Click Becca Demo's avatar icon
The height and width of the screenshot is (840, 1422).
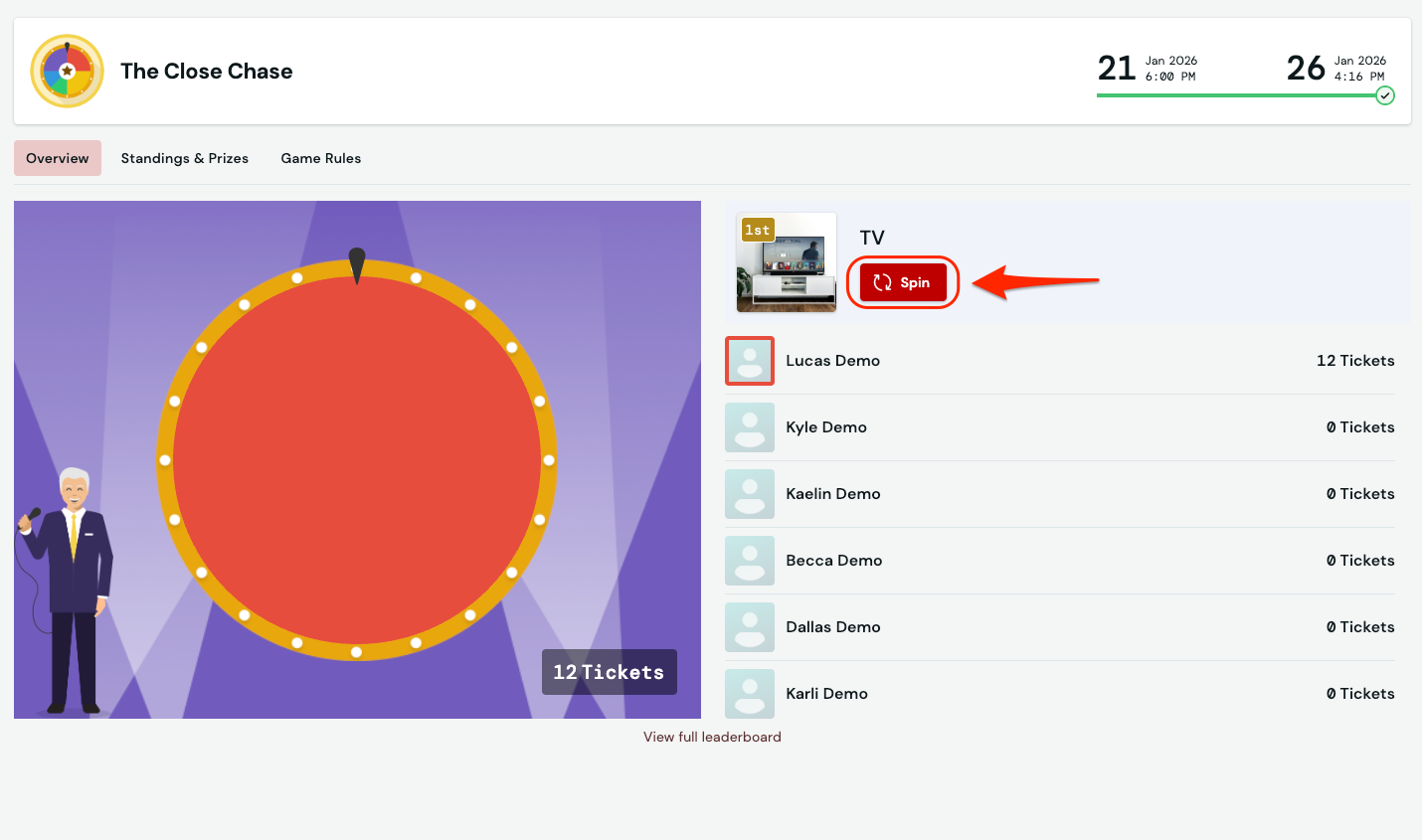pos(750,561)
